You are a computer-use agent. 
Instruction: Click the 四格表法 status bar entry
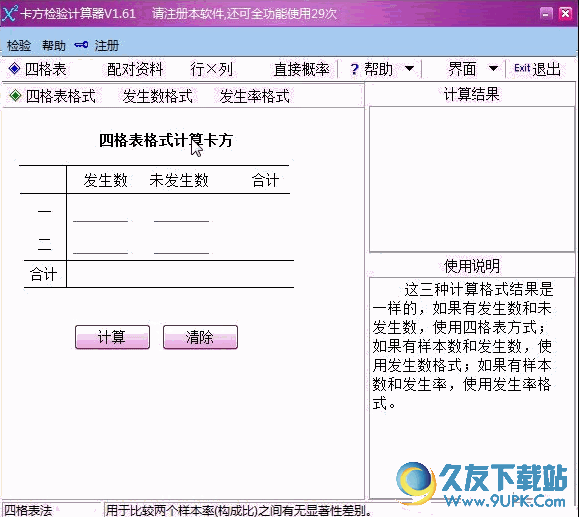[x=28, y=510]
